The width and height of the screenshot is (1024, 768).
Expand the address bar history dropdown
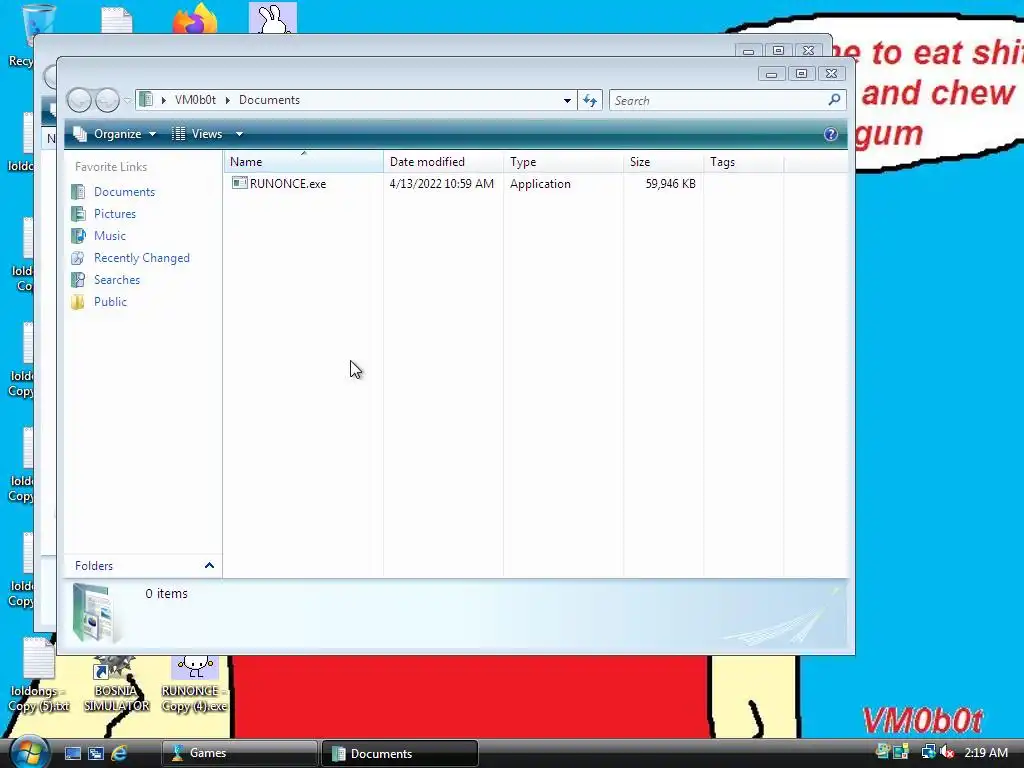[567, 101]
